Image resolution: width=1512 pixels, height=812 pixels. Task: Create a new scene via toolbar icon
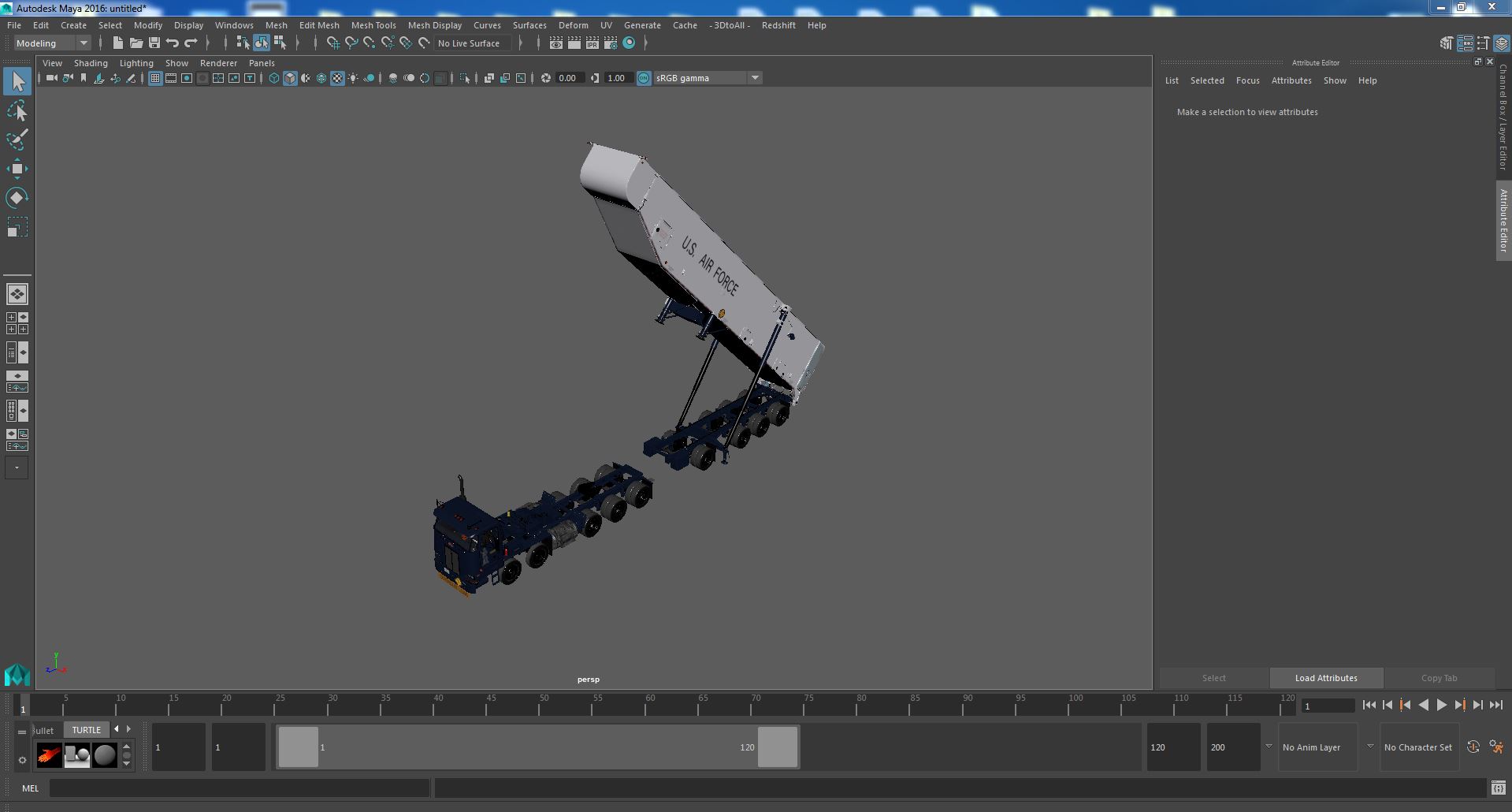click(117, 43)
